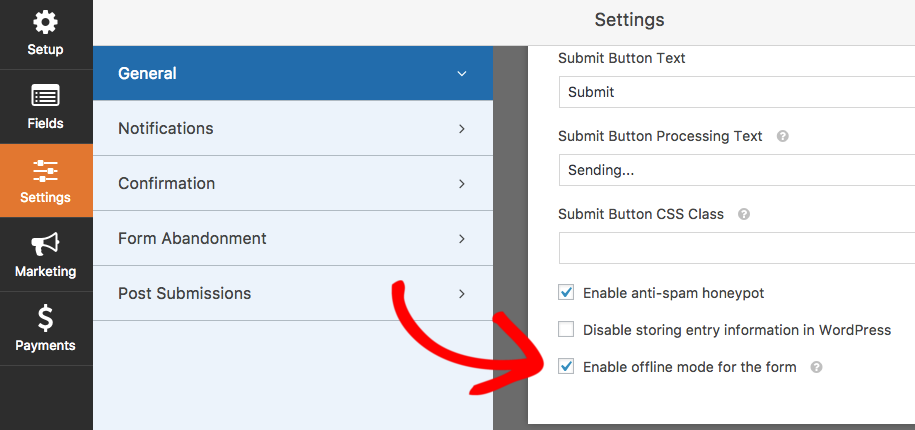The image size is (915, 430).
Task: Uncheck Enable anti-spam honeypot
Action: click(x=566, y=292)
